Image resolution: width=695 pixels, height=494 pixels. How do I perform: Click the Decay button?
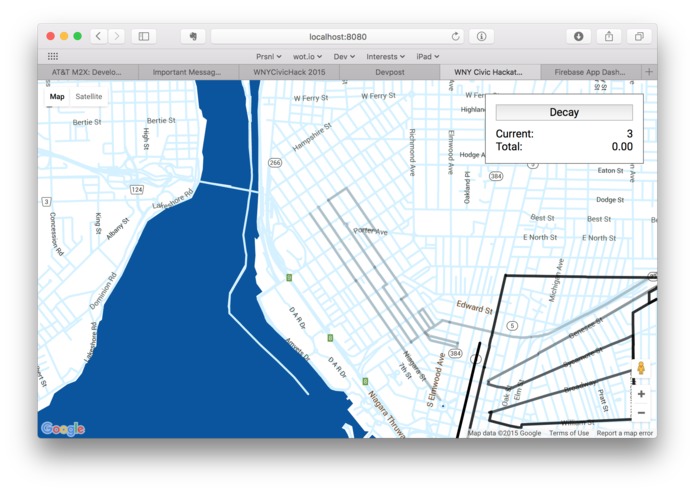point(564,112)
